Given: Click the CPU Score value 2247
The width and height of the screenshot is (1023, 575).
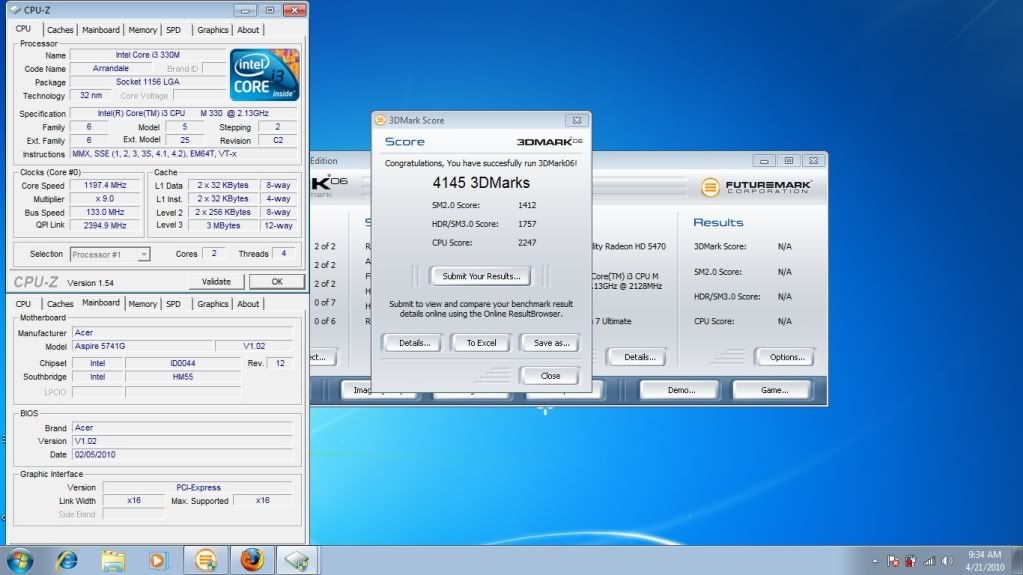Looking at the screenshot, I should 527,242.
